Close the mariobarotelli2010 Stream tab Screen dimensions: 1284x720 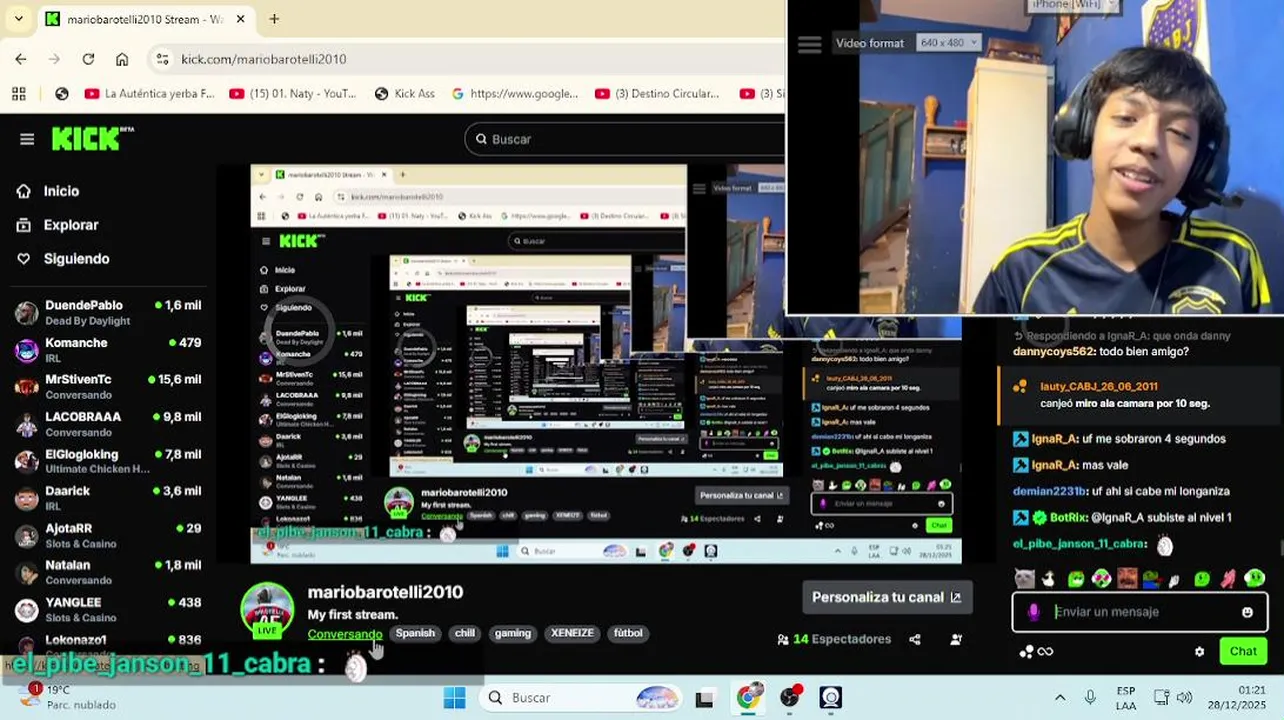click(241, 19)
